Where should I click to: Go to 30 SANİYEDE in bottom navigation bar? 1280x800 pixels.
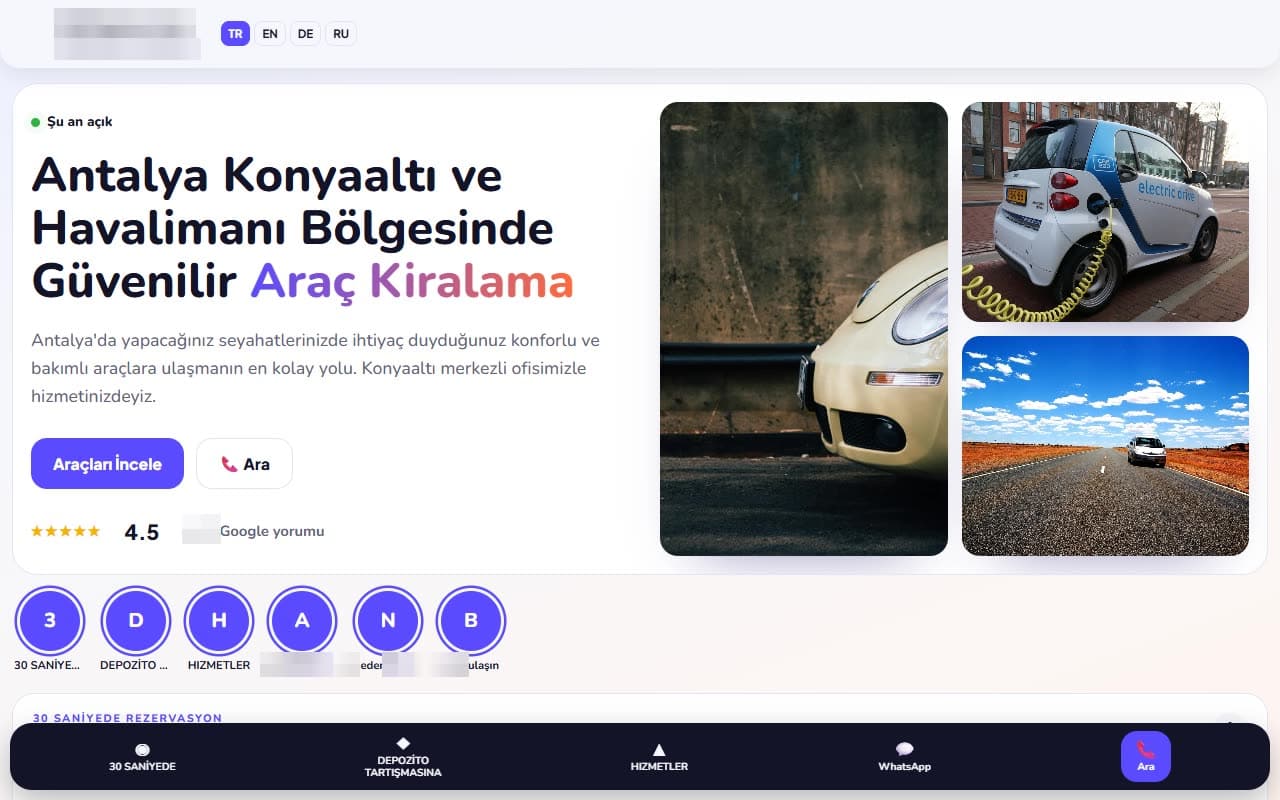point(142,757)
